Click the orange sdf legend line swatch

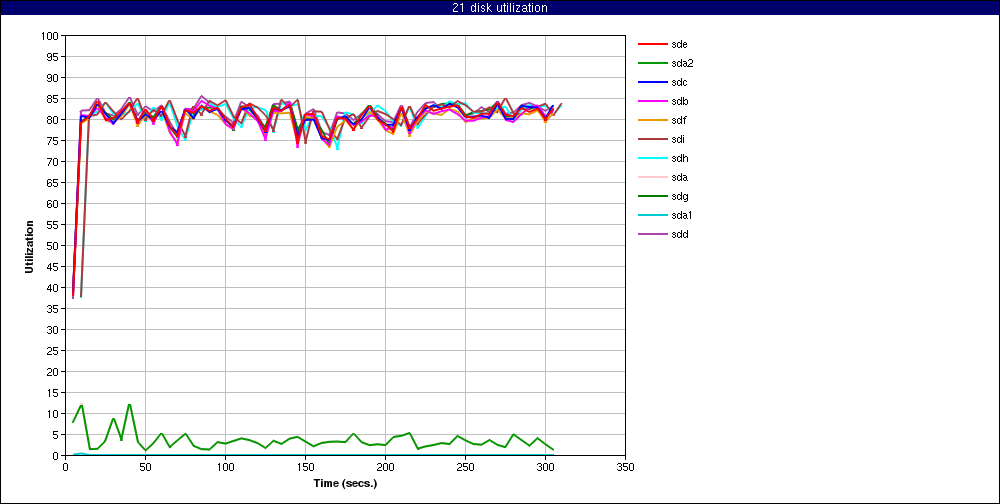pyautogui.click(x=651, y=120)
